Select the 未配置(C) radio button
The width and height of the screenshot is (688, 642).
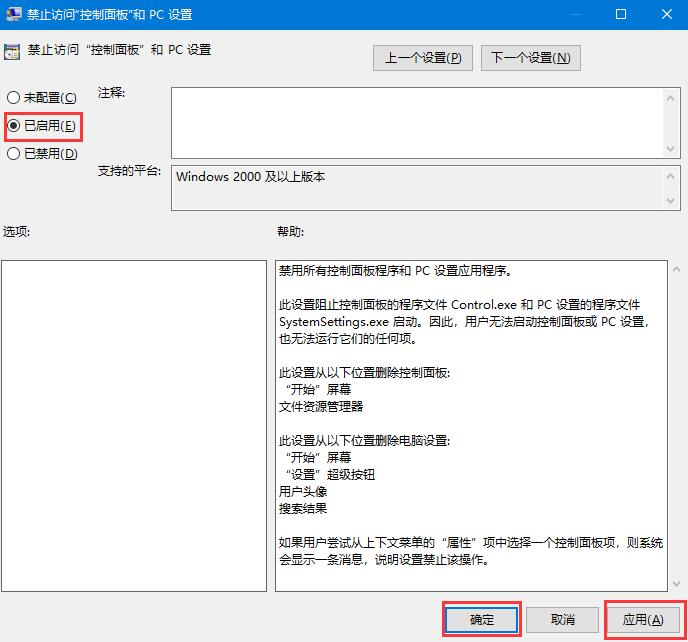point(13,98)
